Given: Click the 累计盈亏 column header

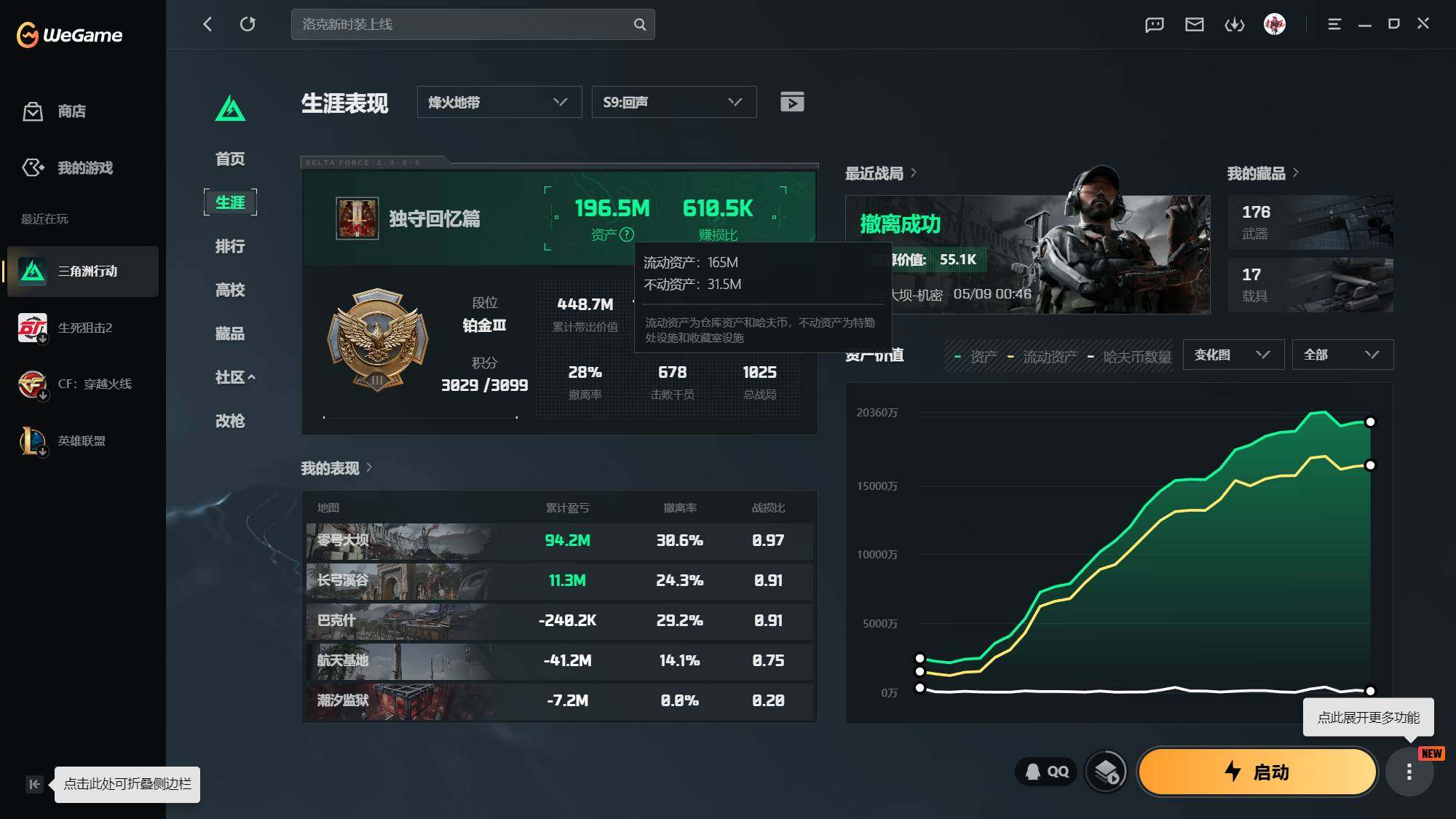Looking at the screenshot, I should coord(568,507).
